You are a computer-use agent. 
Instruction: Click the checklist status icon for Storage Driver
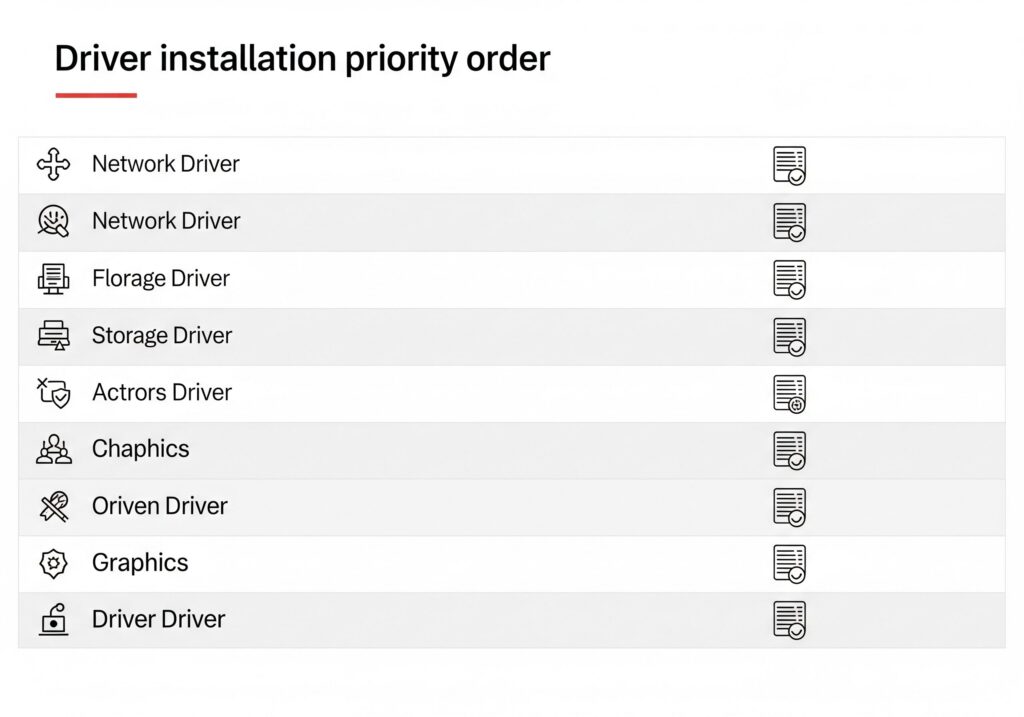click(x=789, y=336)
